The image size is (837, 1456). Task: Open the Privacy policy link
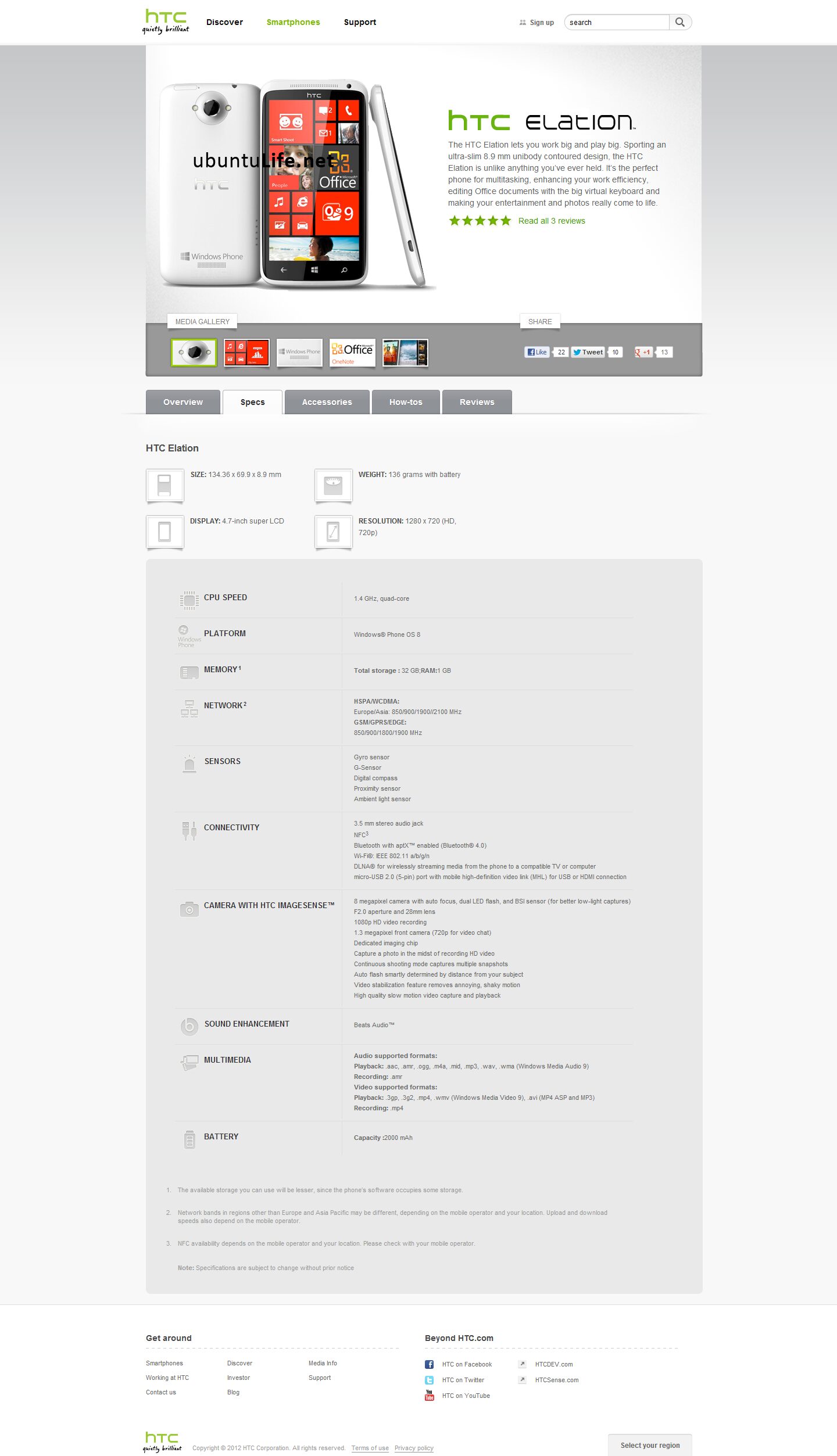pos(414,1448)
